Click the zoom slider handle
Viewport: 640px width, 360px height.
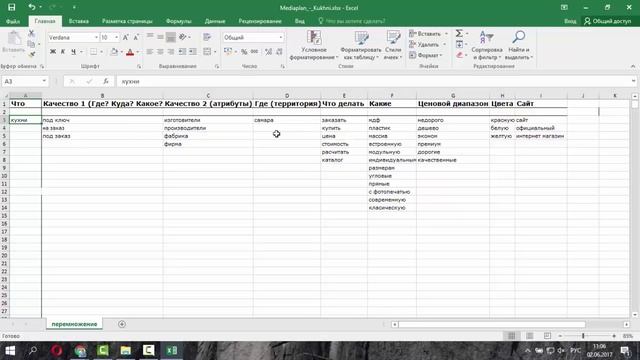pyautogui.click(x=583, y=336)
